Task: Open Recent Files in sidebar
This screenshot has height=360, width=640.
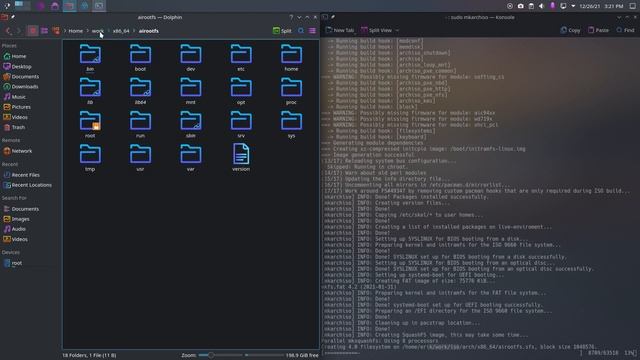Action: point(21,175)
